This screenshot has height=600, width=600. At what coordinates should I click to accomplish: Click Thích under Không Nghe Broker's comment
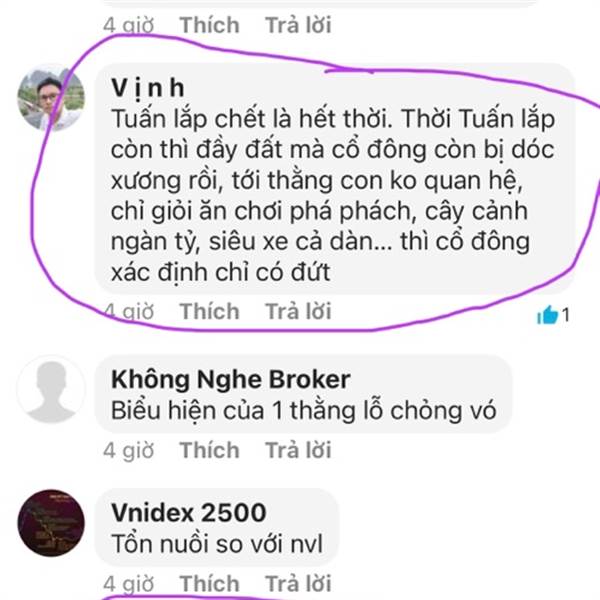pyautogui.click(x=209, y=450)
